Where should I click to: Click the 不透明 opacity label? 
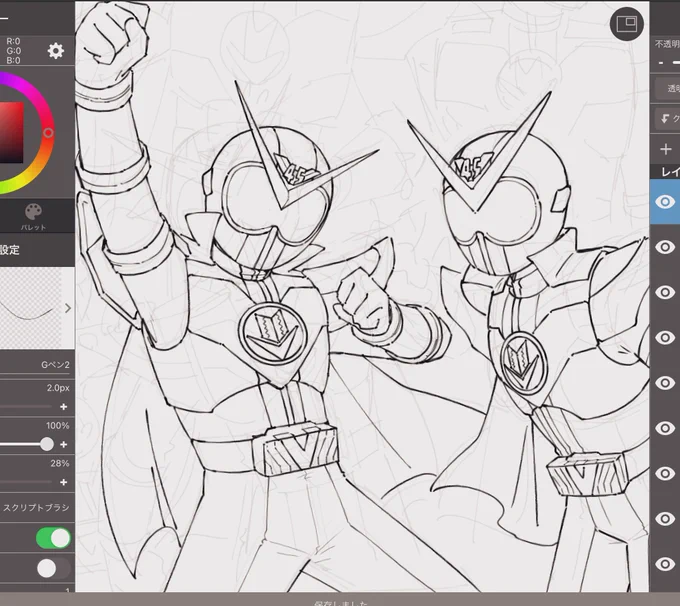coord(667,44)
